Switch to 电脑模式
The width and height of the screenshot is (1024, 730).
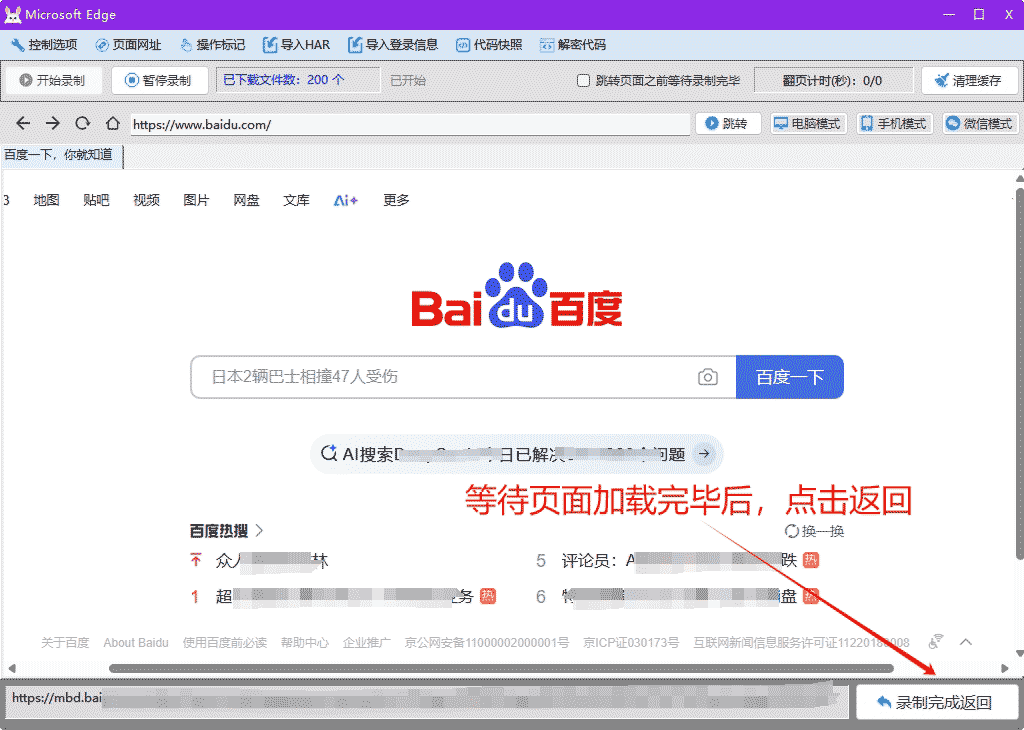[808, 123]
